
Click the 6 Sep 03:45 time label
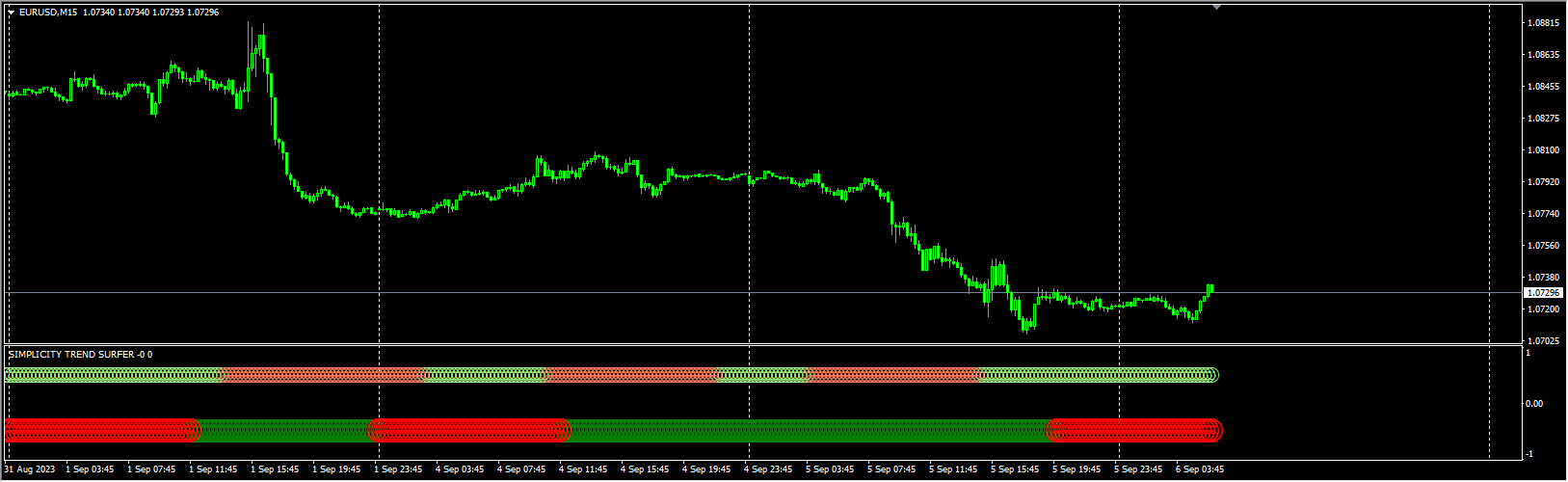tap(1200, 469)
